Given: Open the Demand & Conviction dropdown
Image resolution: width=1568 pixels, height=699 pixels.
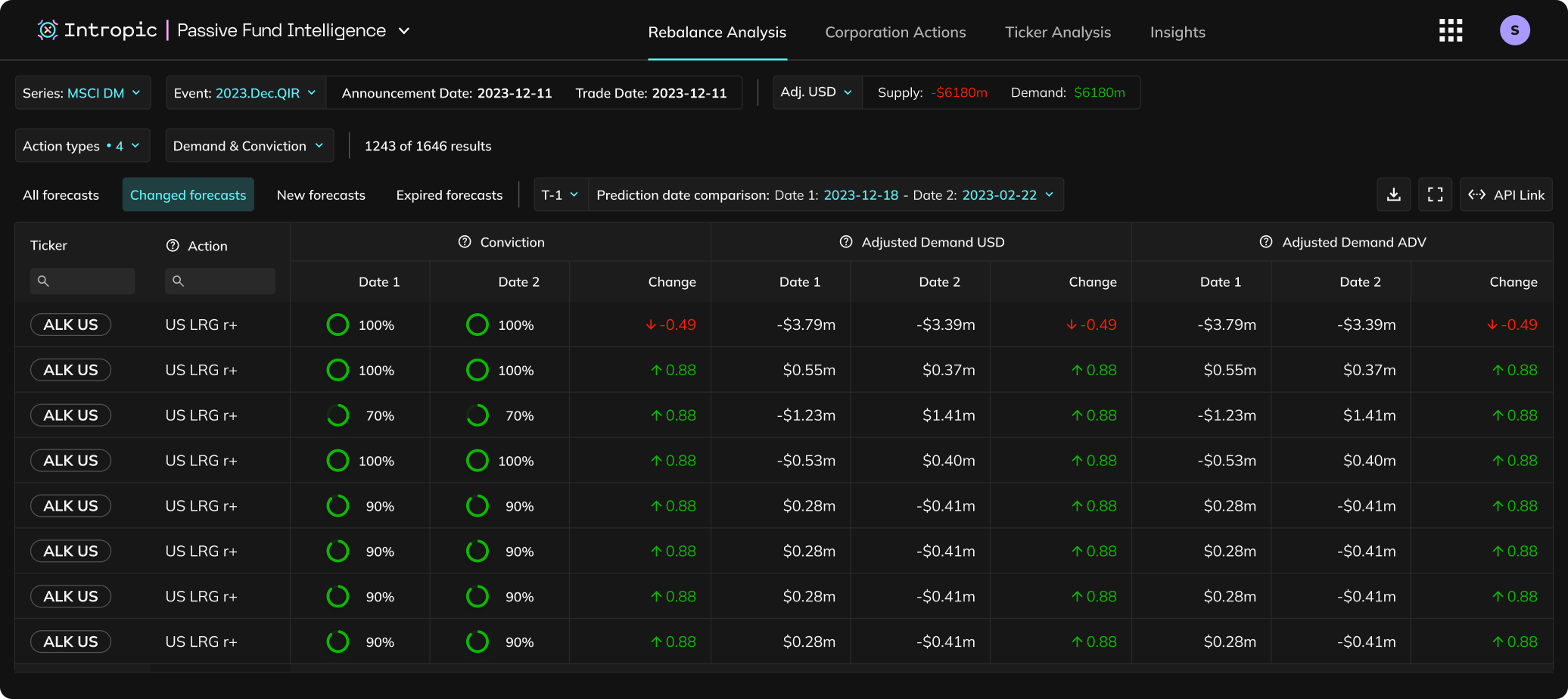Looking at the screenshot, I should (x=249, y=146).
